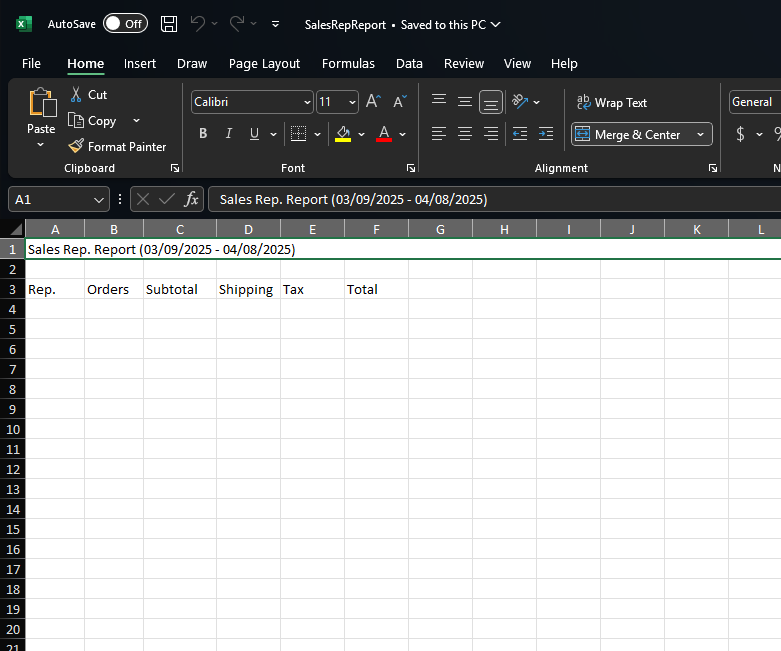781x651 pixels.
Task: Click the Insert Function fx icon
Action: coord(191,199)
